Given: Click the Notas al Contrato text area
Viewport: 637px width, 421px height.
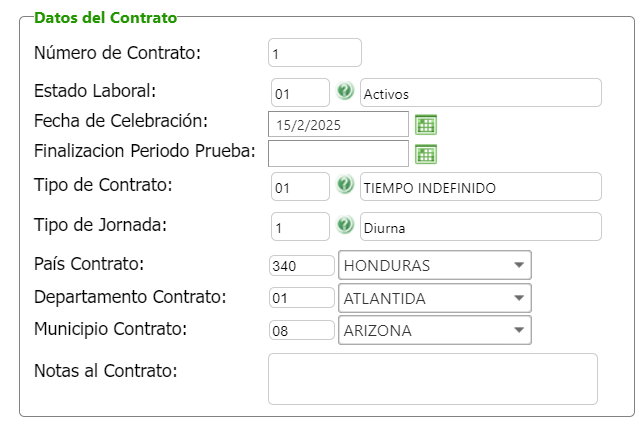Looking at the screenshot, I should click(x=432, y=378).
